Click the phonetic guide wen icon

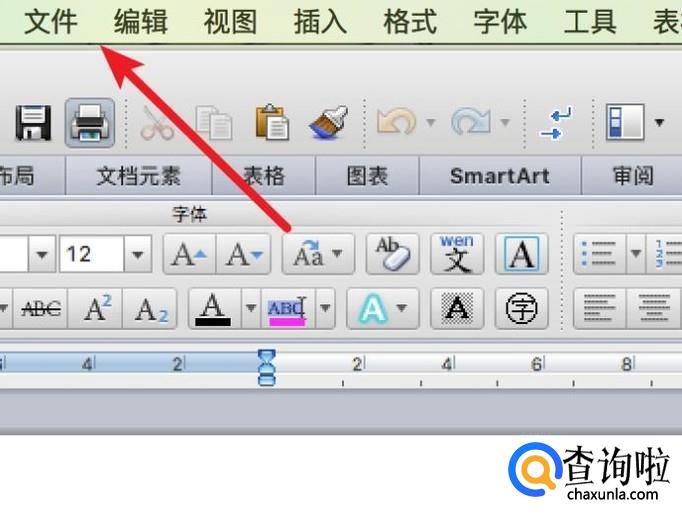point(457,254)
